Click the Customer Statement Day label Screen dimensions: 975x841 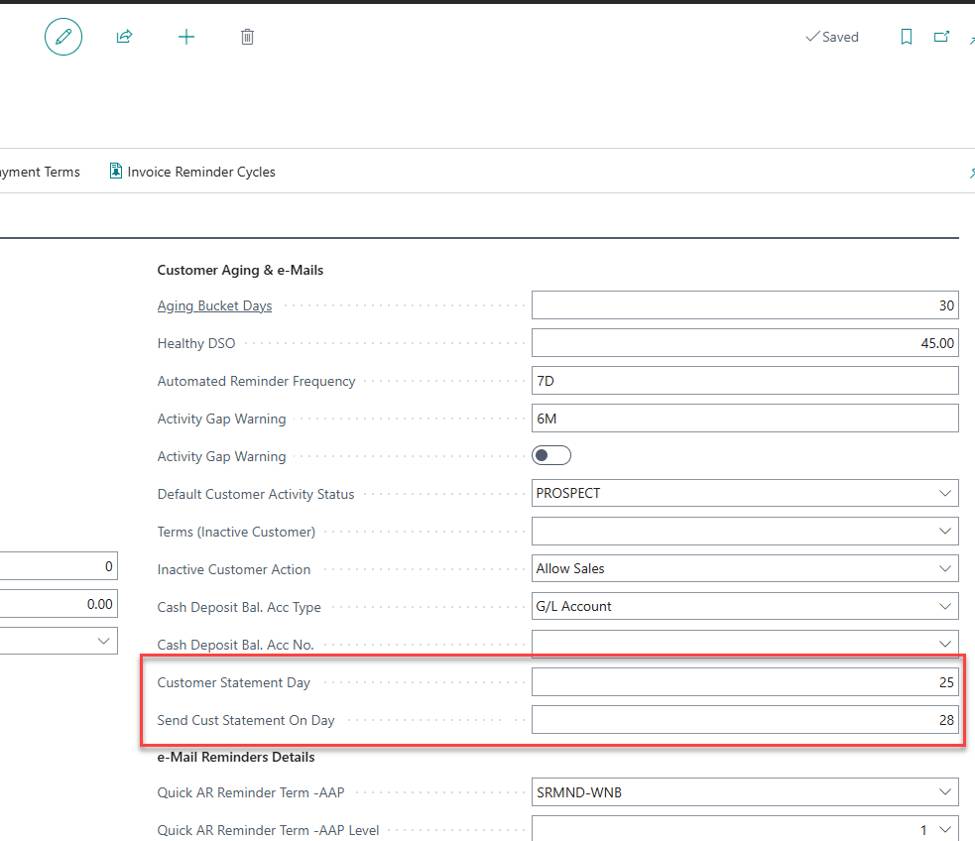[234, 682]
